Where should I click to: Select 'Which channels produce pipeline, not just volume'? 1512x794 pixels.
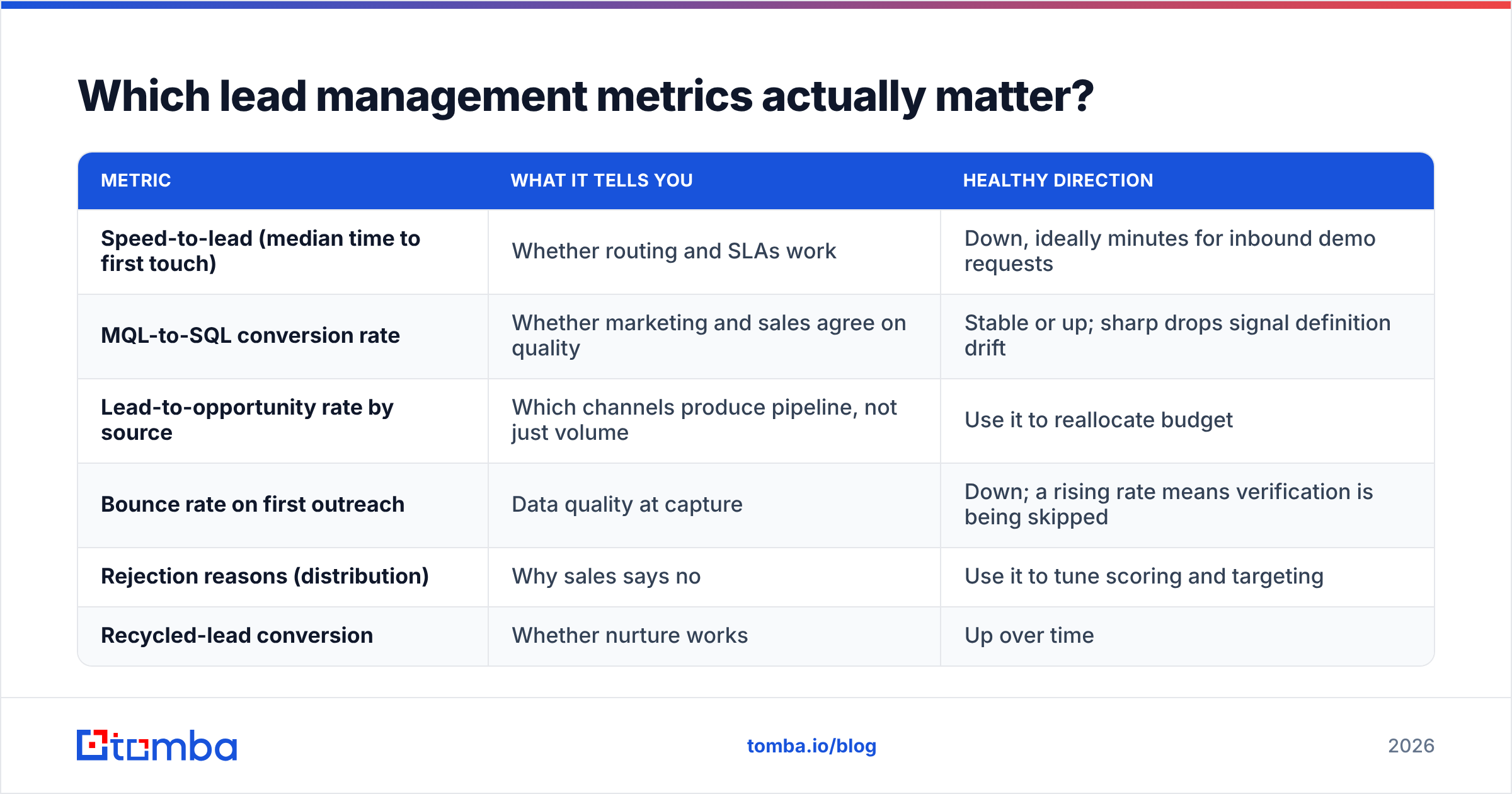[x=714, y=420]
